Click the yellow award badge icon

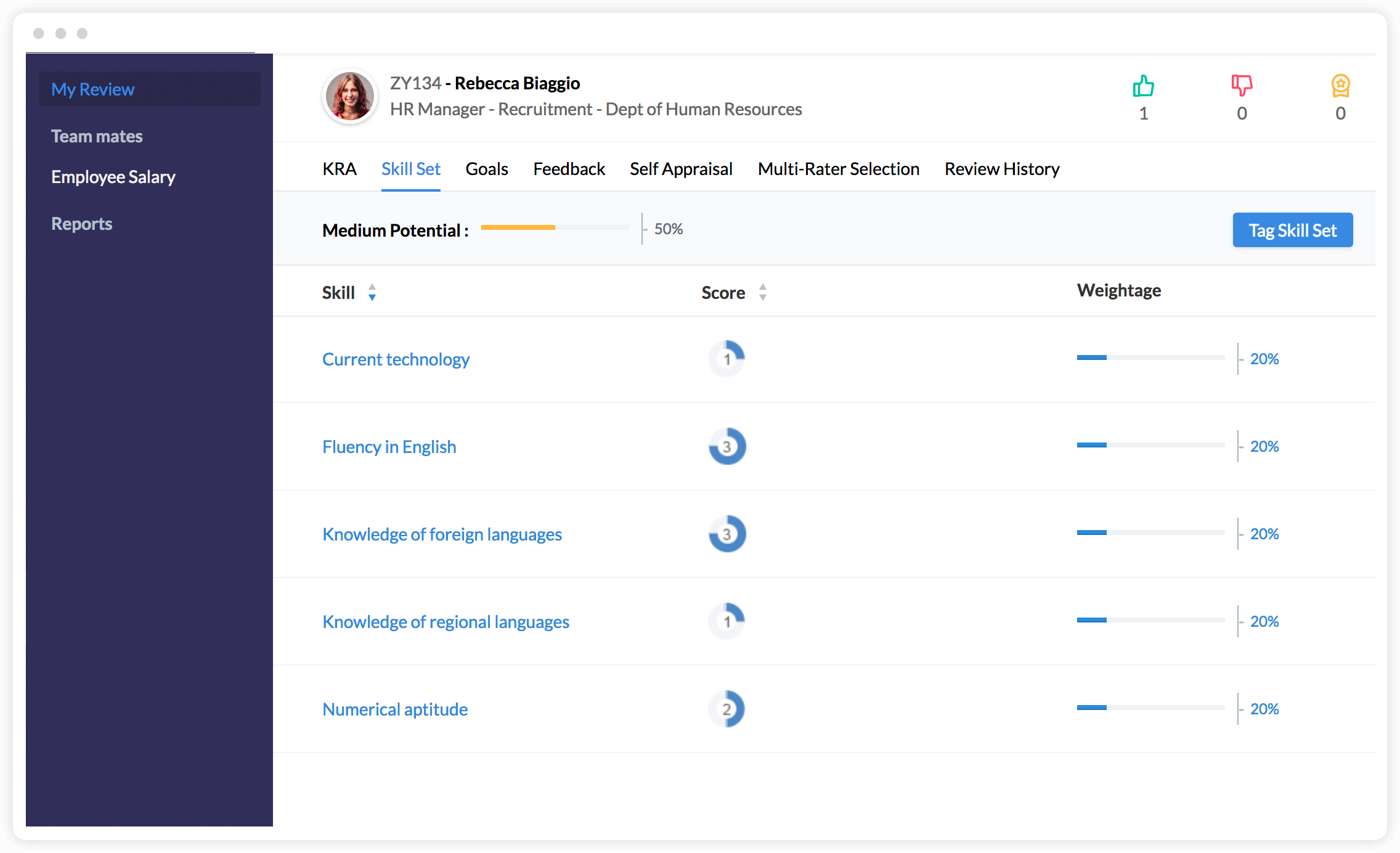point(1340,86)
